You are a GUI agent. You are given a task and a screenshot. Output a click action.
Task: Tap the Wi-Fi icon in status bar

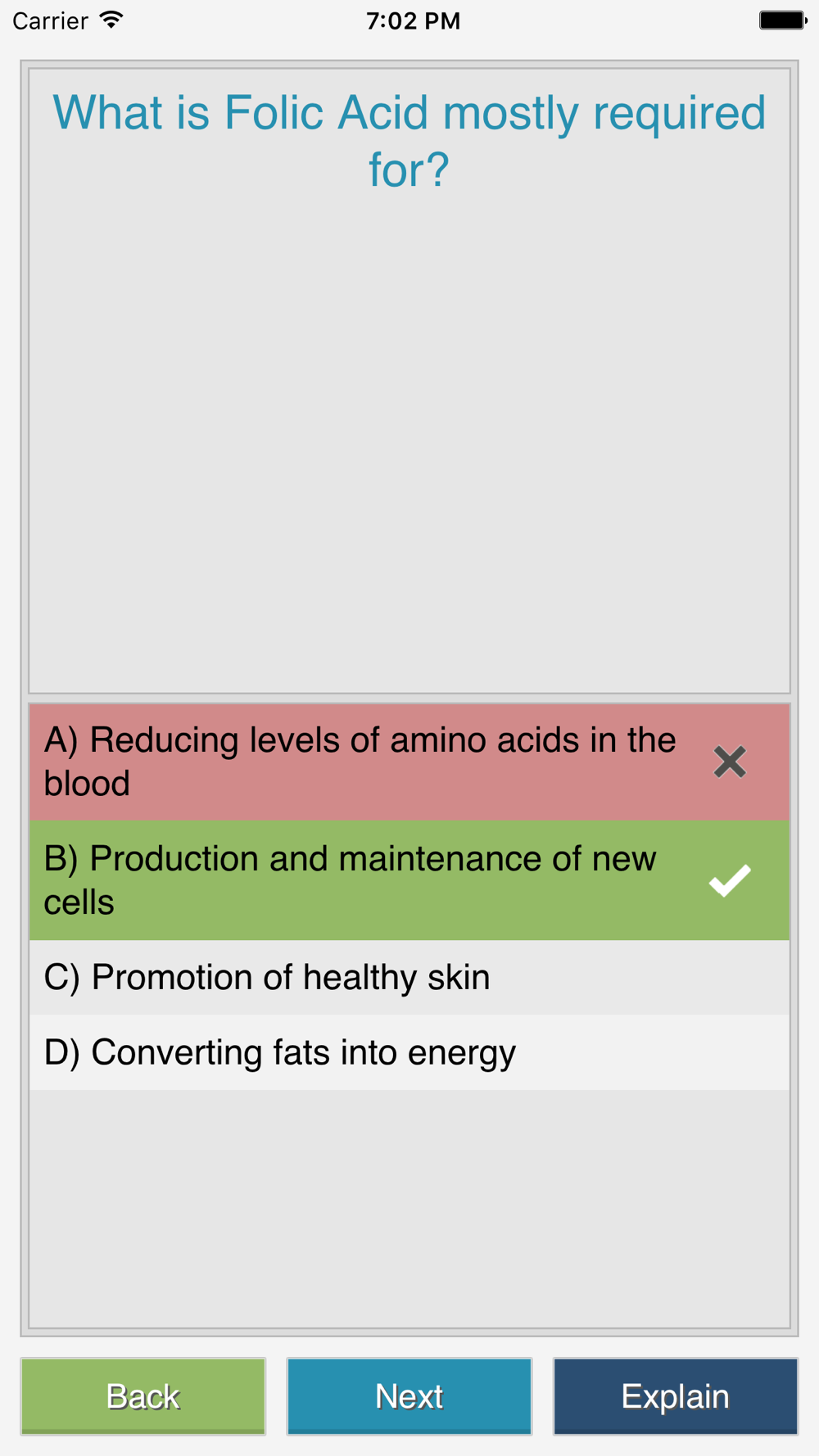pos(111,20)
